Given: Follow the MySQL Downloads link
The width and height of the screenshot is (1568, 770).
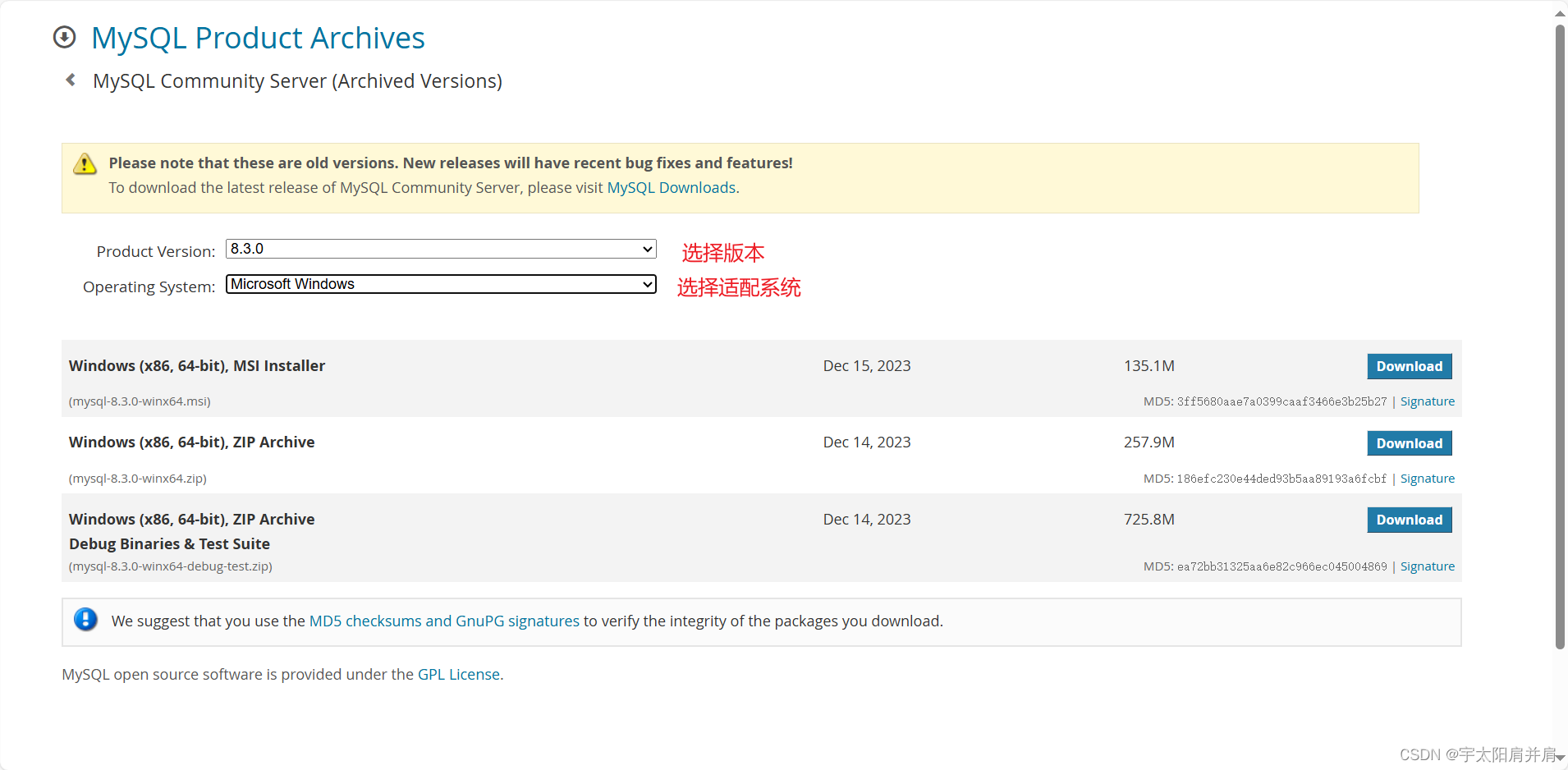Looking at the screenshot, I should tap(672, 188).
